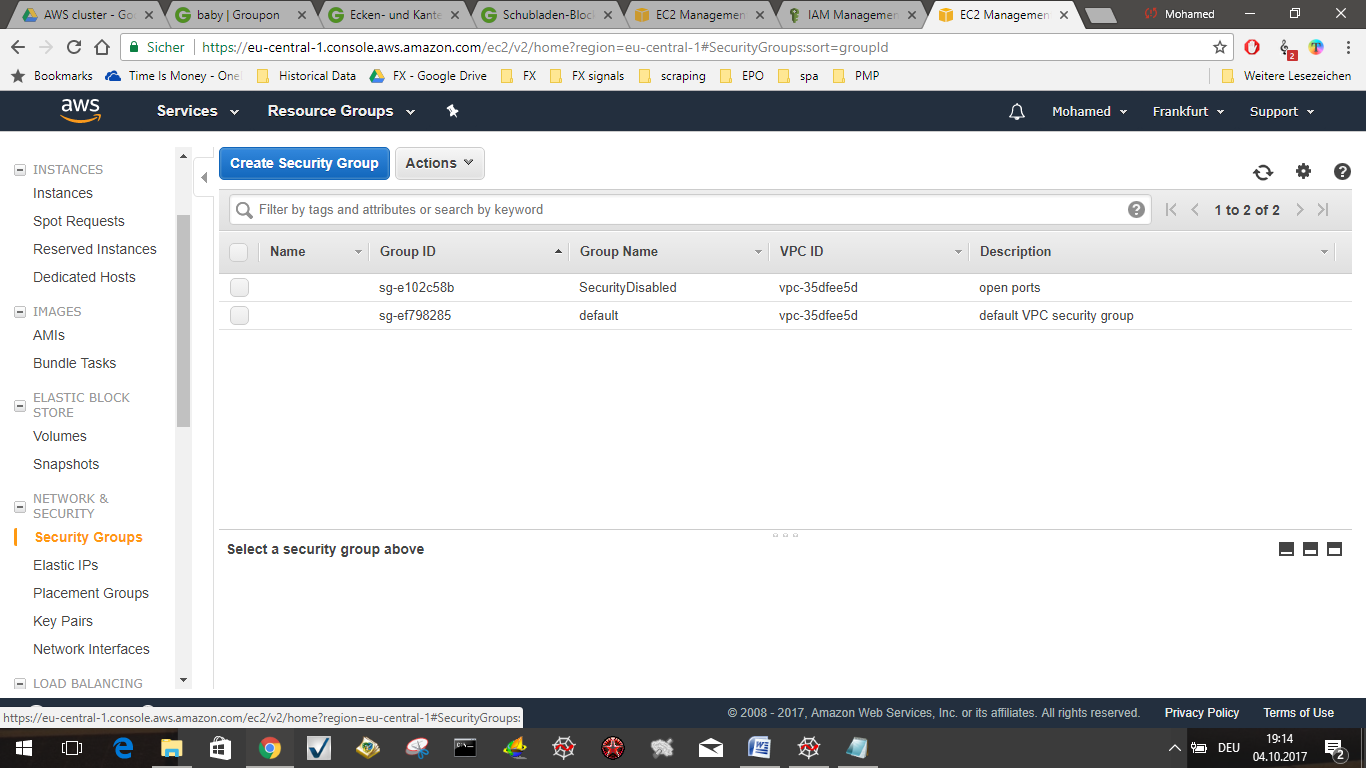Open Chrome from the Windows taskbar
This screenshot has height=768, width=1366.
[x=270, y=748]
